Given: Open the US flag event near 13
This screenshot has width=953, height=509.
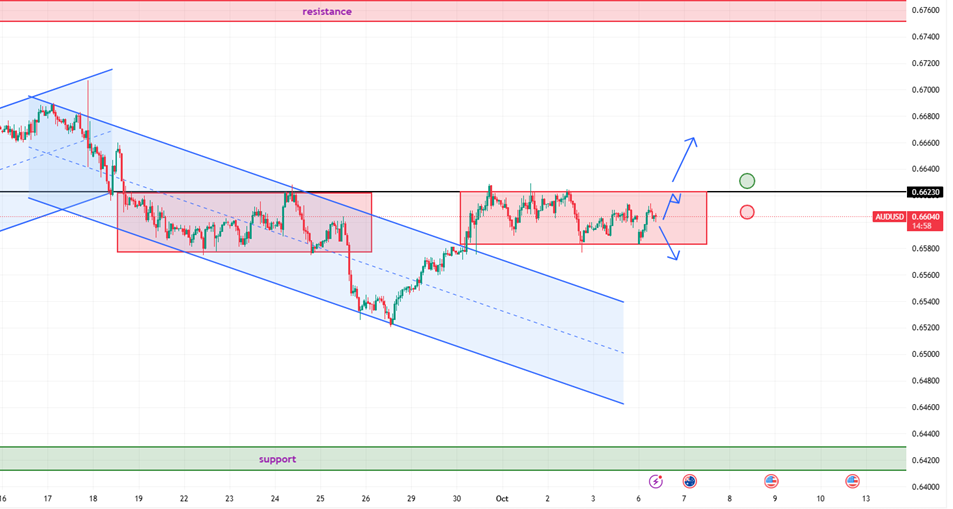Looking at the screenshot, I should pyautogui.click(x=852, y=481).
